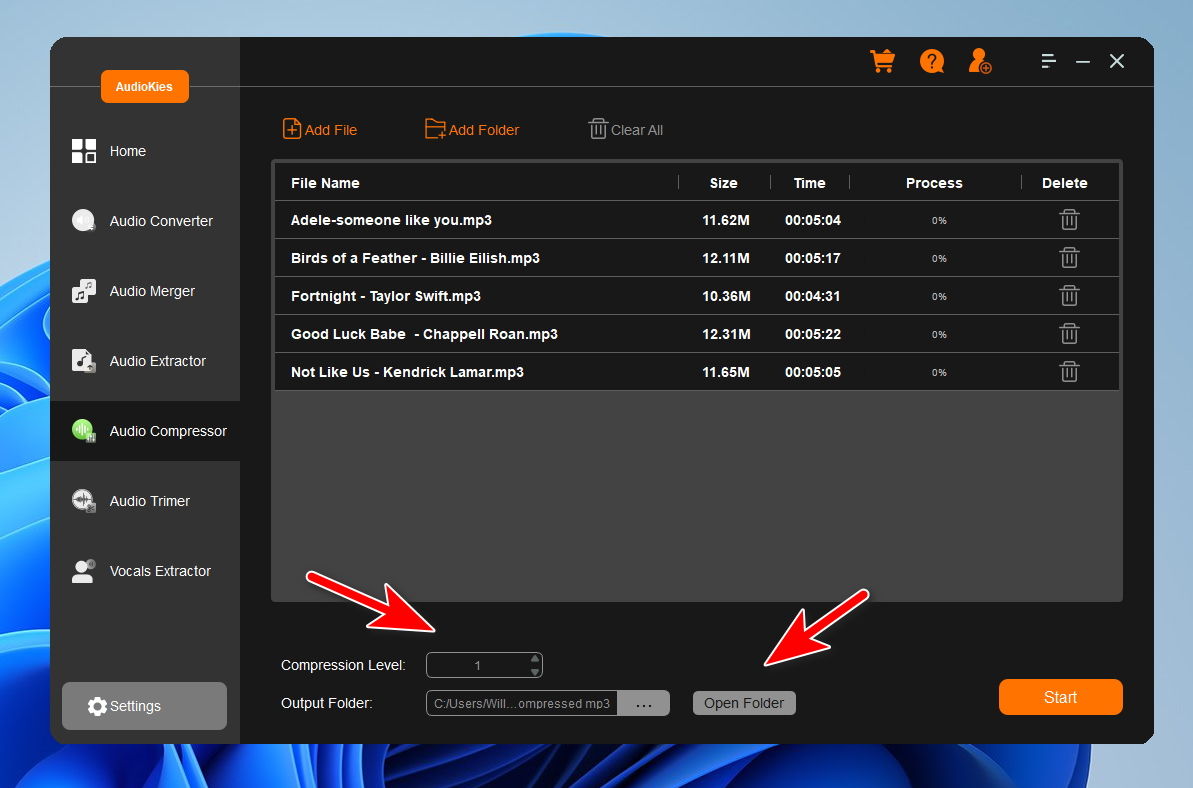Click Time column header
Viewport: 1193px width, 788px height.
click(810, 183)
